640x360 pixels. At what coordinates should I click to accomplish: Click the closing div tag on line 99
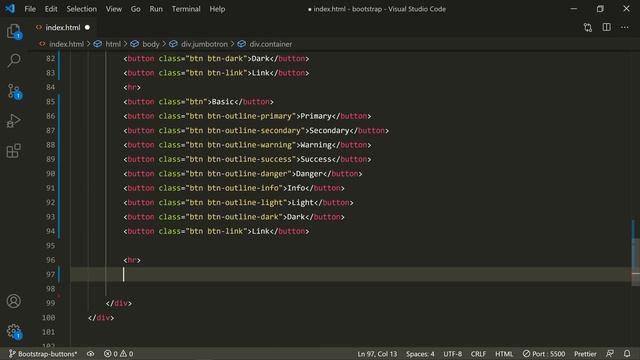(x=119, y=303)
